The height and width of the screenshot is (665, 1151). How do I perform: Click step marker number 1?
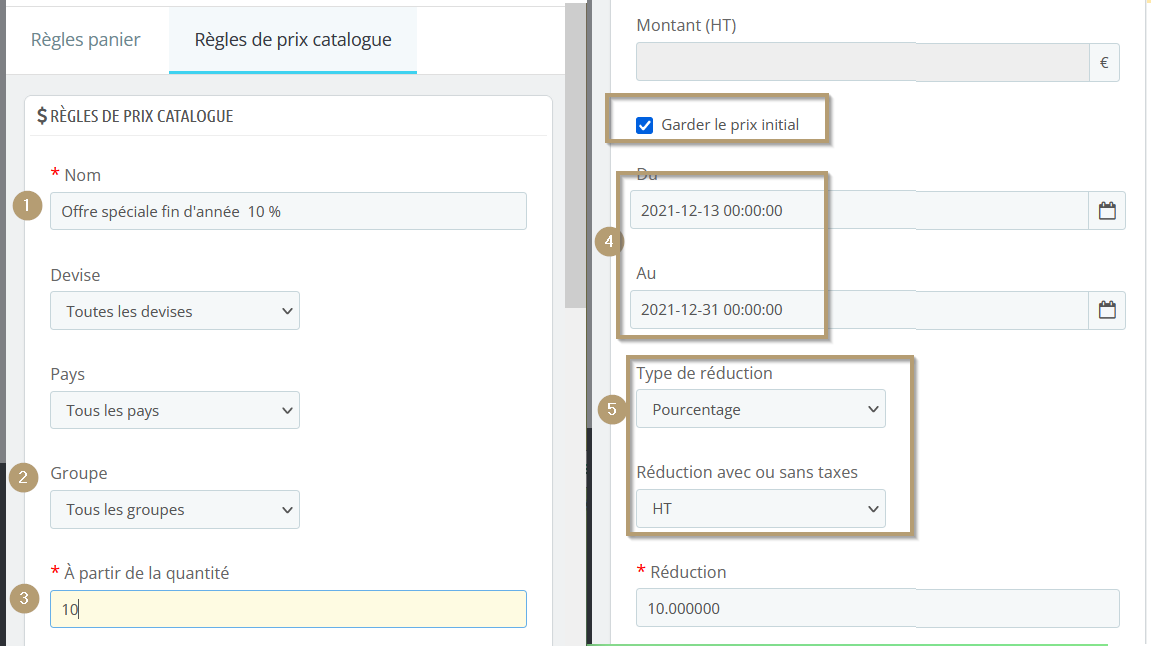27,206
